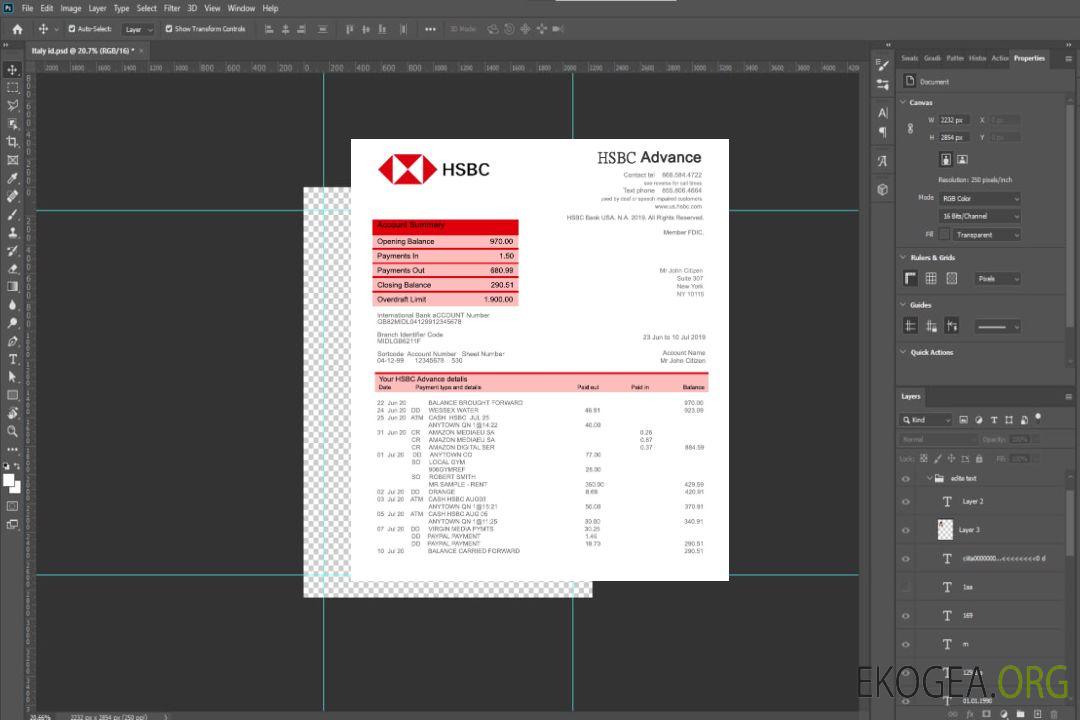Add layer mask icon at panel bottom
The height and width of the screenshot is (720, 1080).
[x=986, y=714]
